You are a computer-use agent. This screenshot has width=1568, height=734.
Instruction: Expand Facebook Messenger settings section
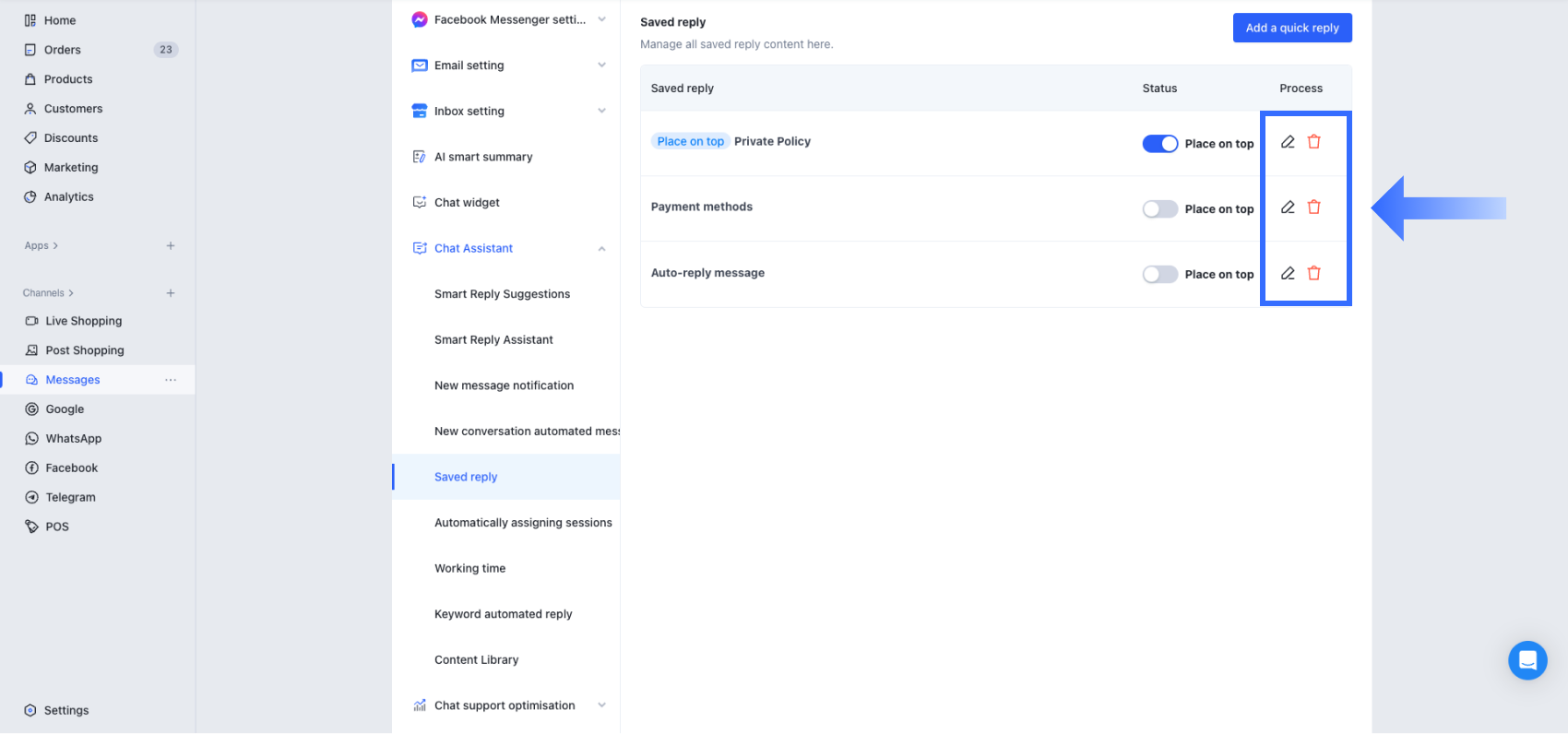pos(601,19)
